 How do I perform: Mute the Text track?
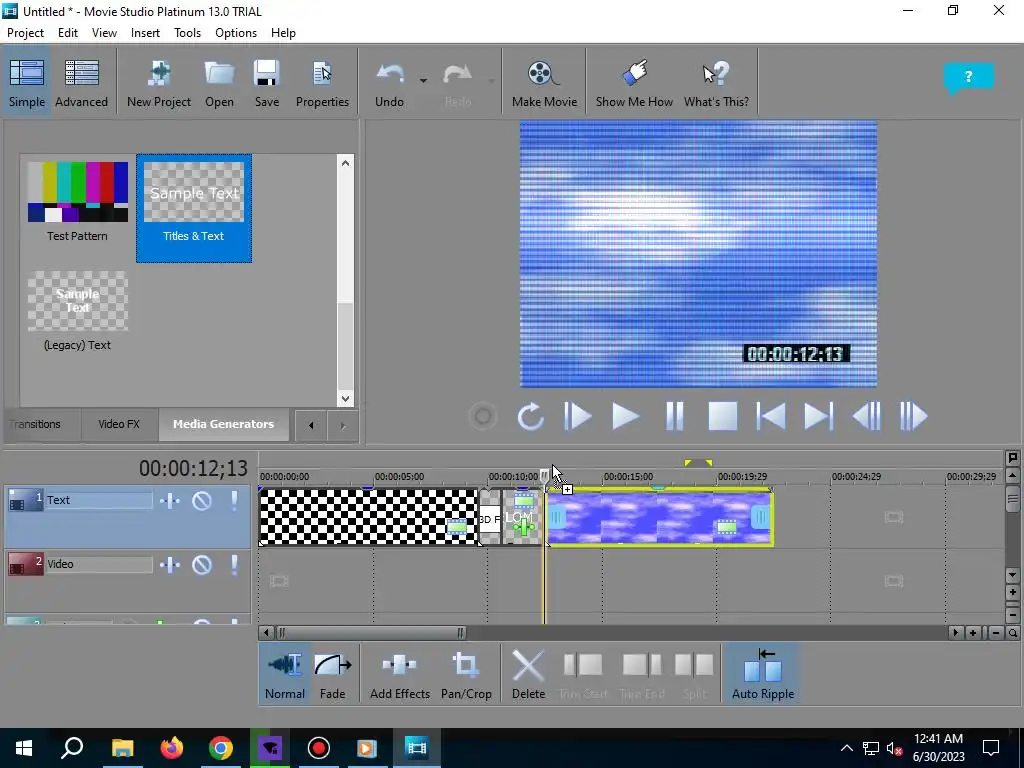coord(202,501)
